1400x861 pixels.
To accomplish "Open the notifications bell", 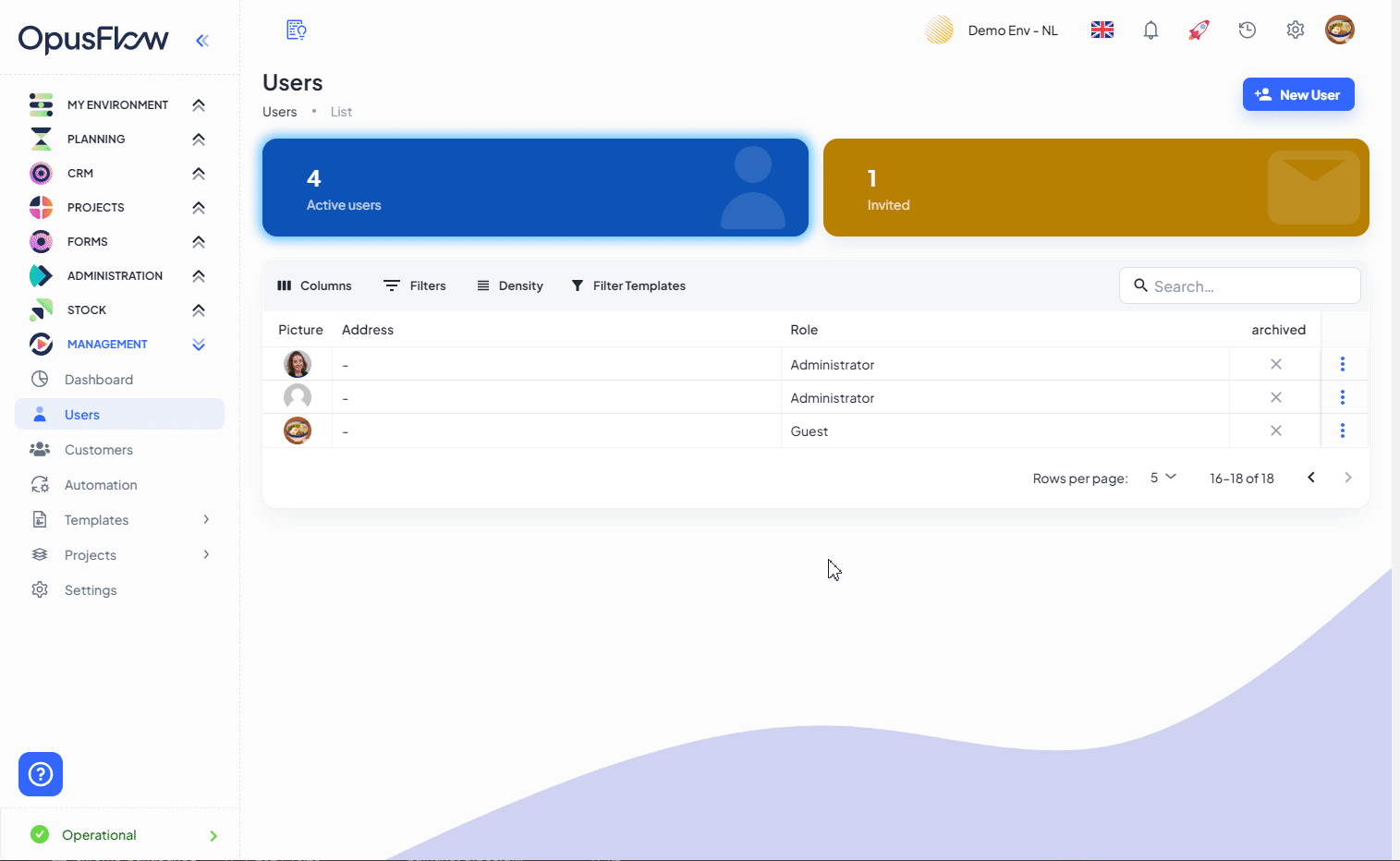I will (x=1150, y=30).
